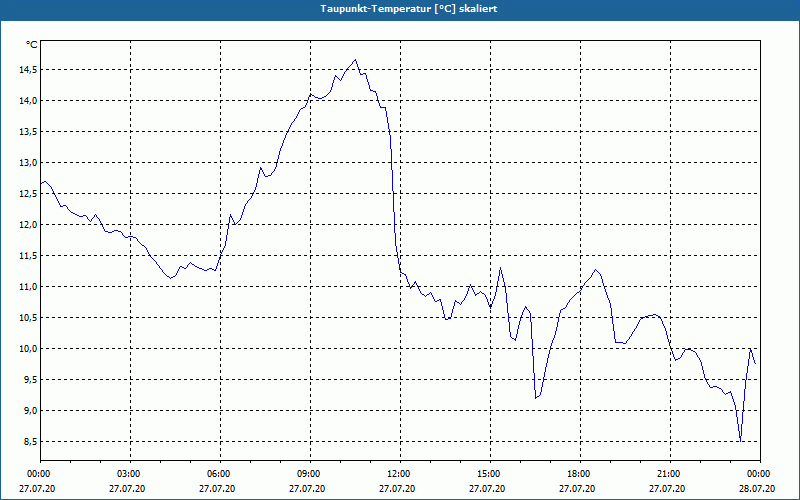Click the 14,0 y-axis label
Image resolution: width=800 pixels, height=500 pixels.
click(29, 101)
